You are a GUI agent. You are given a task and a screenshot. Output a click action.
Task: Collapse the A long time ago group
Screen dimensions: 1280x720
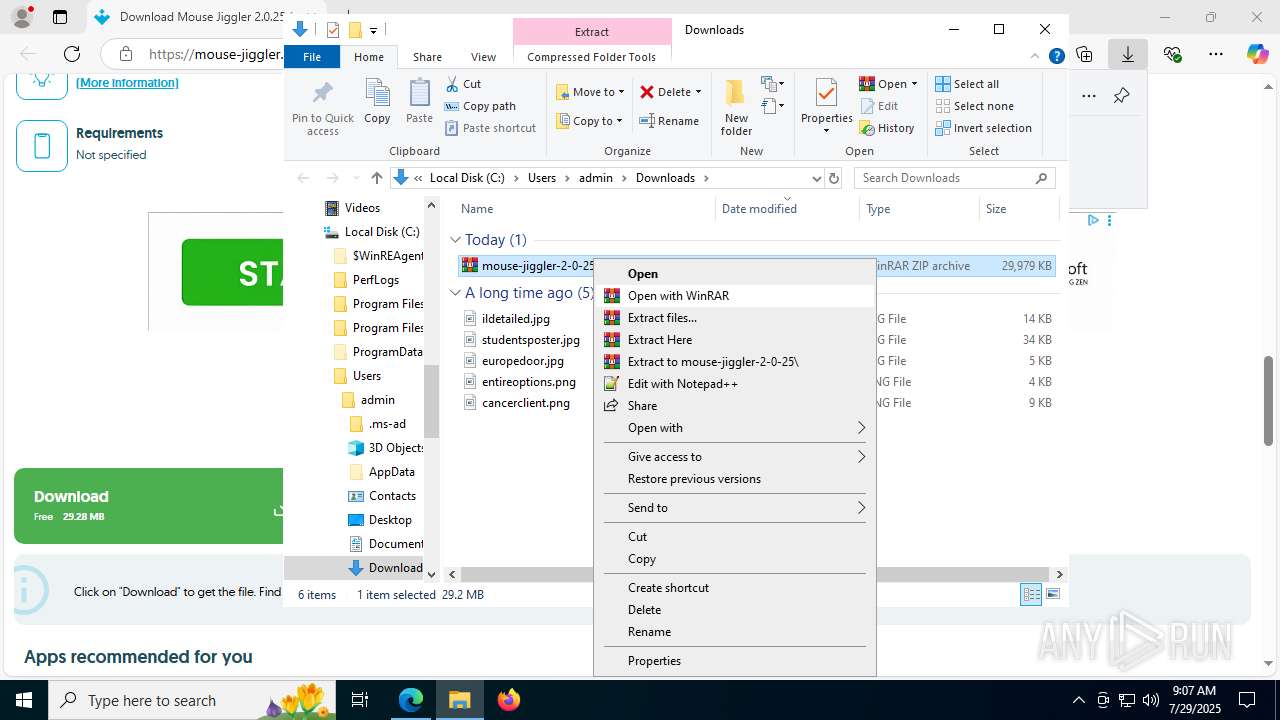(x=455, y=293)
